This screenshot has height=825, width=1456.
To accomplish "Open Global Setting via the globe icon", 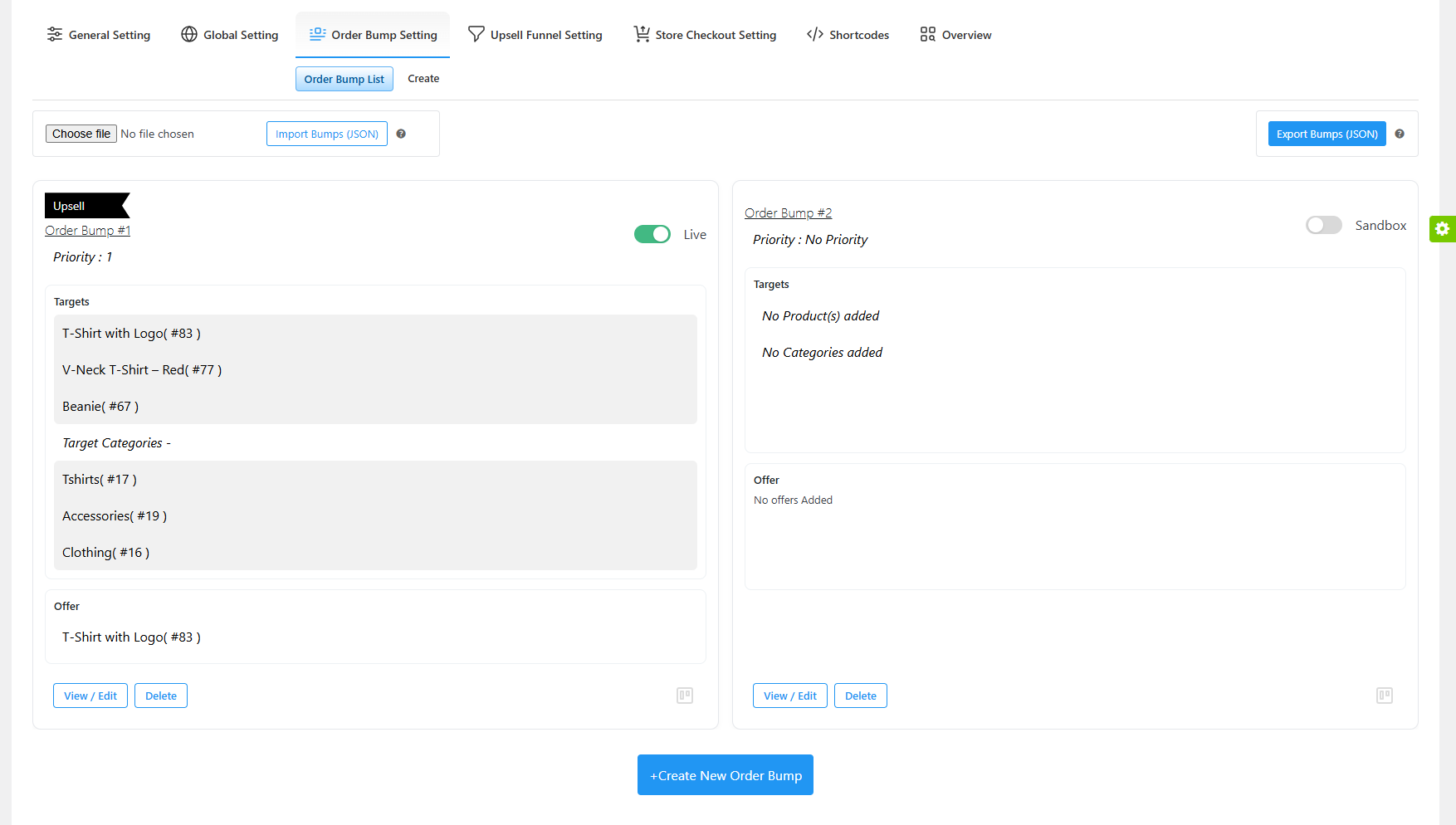I will [x=188, y=34].
